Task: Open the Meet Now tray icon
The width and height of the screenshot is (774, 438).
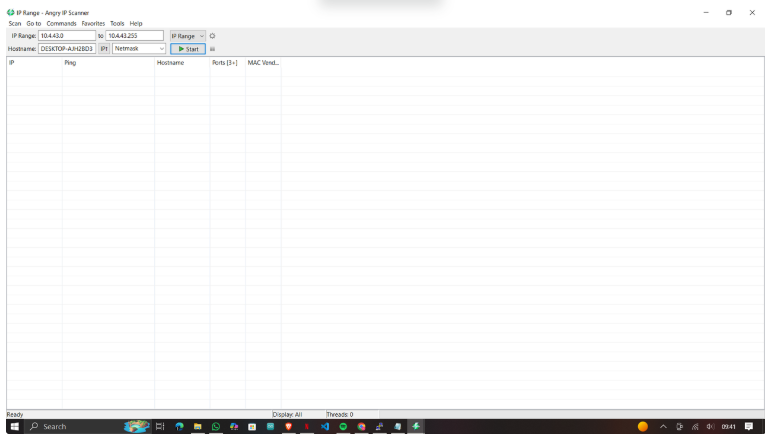Action: [680, 427]
